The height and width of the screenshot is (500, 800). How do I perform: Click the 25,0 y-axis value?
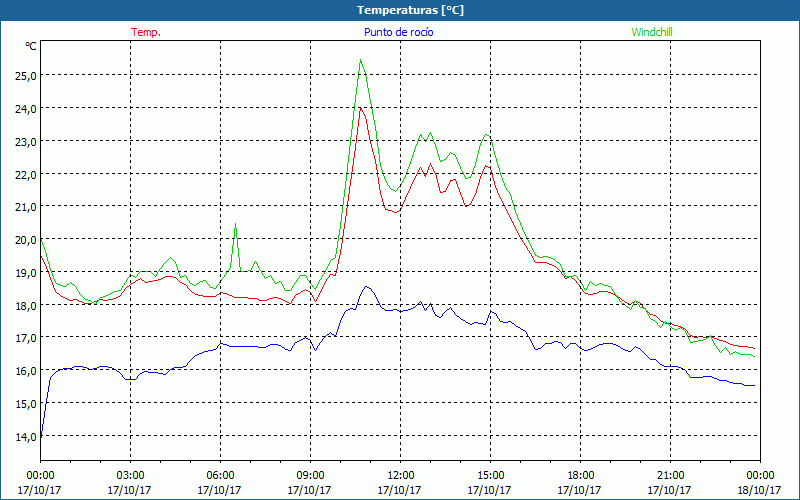26,76
